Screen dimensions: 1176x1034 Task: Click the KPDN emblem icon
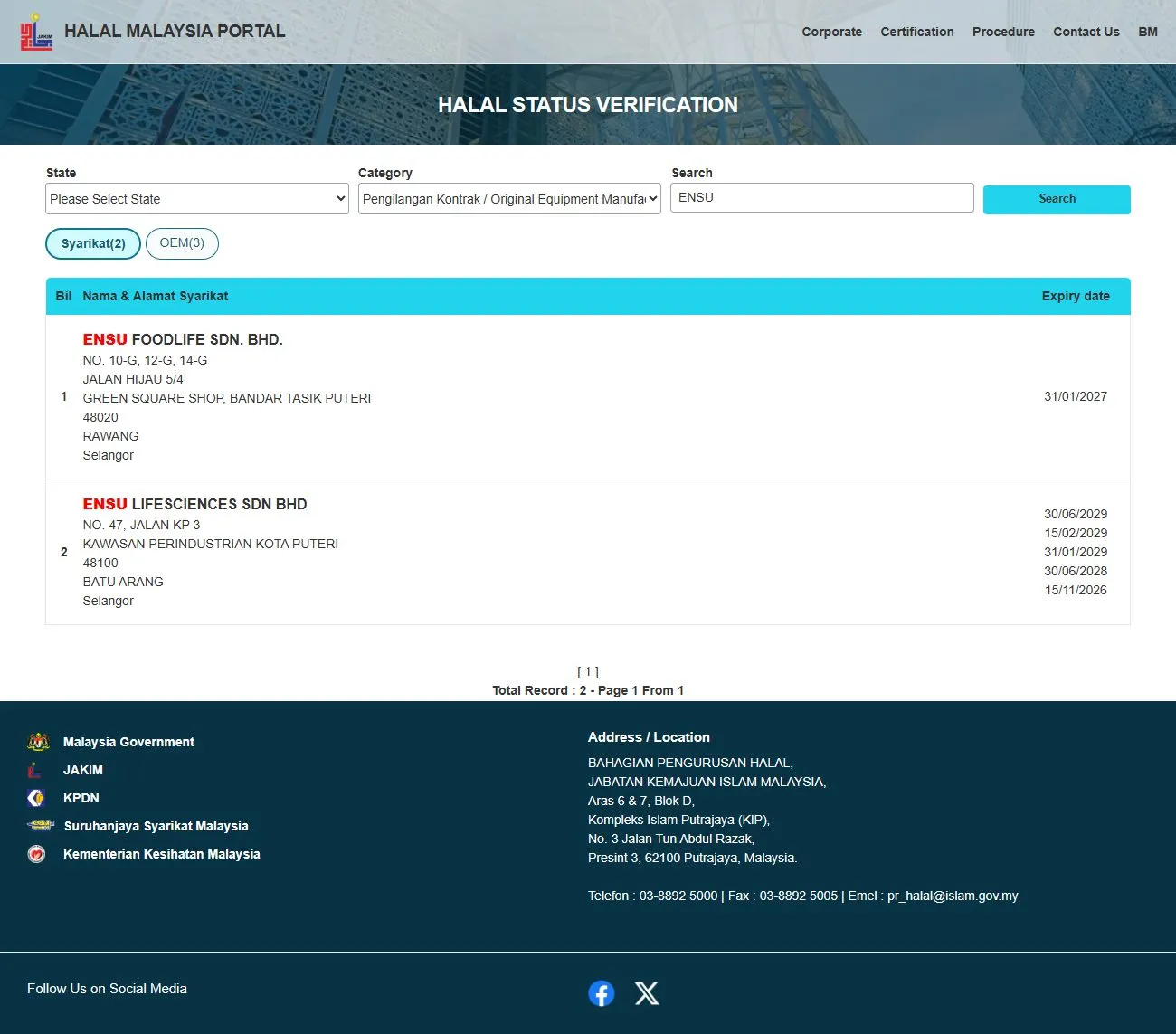(36, 798)
